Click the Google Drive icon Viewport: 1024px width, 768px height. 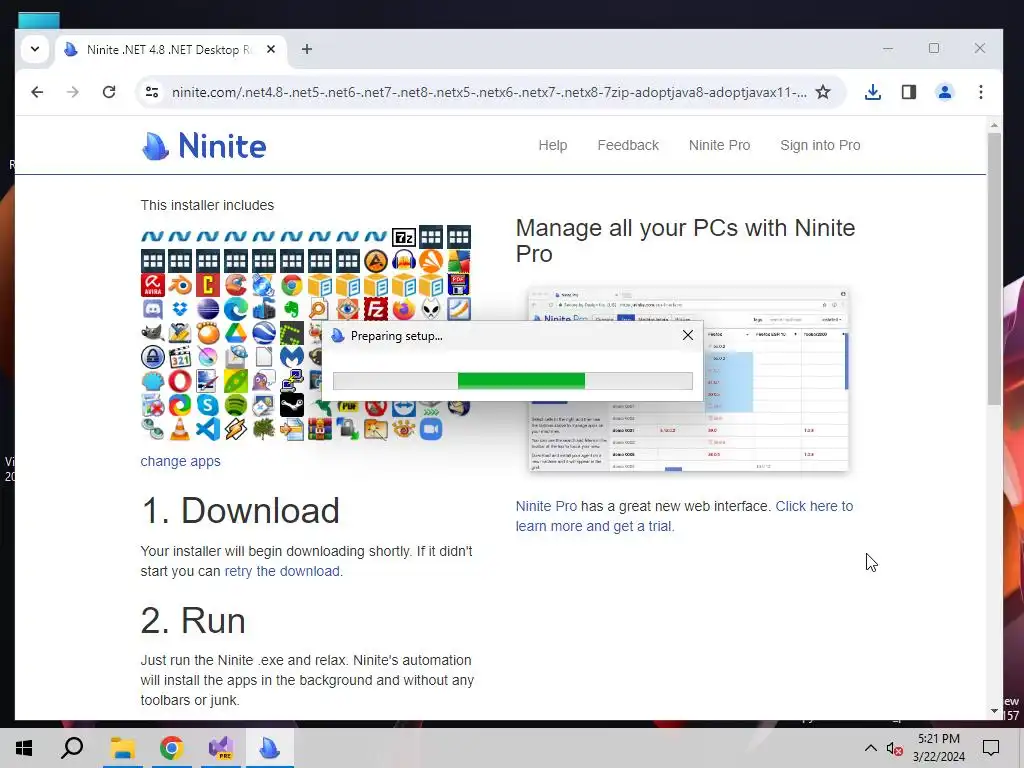pyautogui.click(x=236, y=333)
